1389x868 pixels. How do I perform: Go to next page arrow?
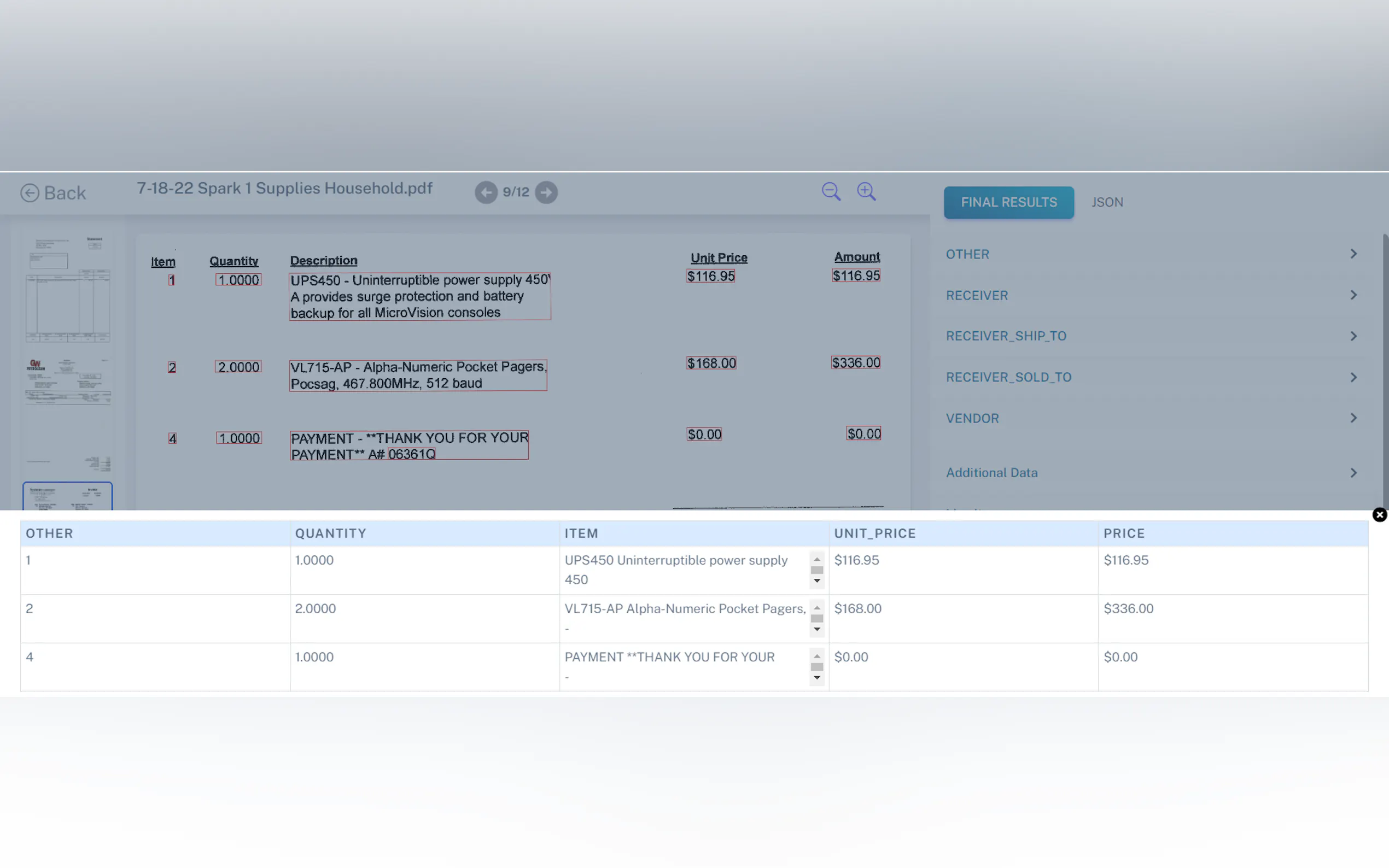click(x=546, y=192)
